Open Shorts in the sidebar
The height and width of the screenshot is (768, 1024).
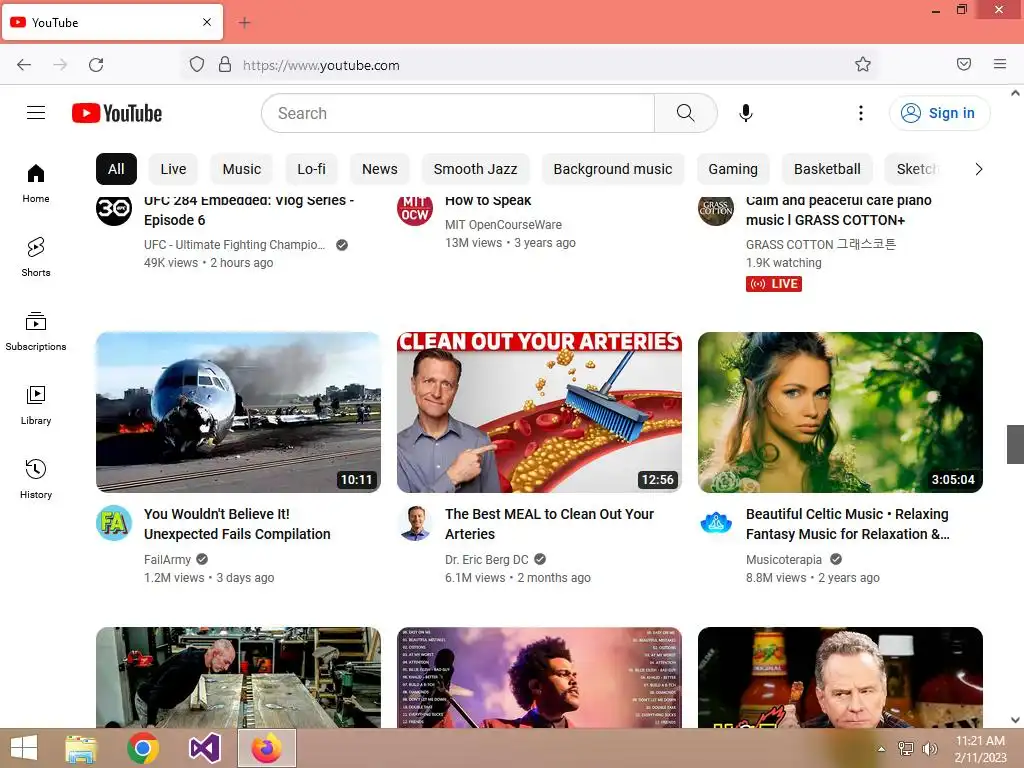click(x=36, y=257)
